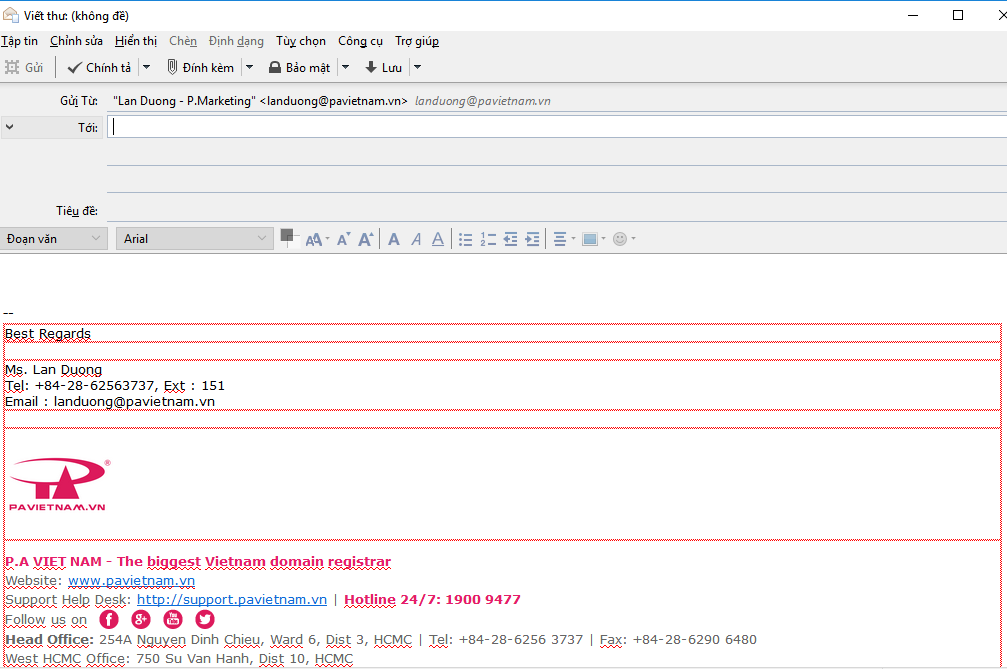The width and height of the screenshot is (1007, 669).
Task: Open the smiley emoticon picker
Action: click(x=624, y=239)
